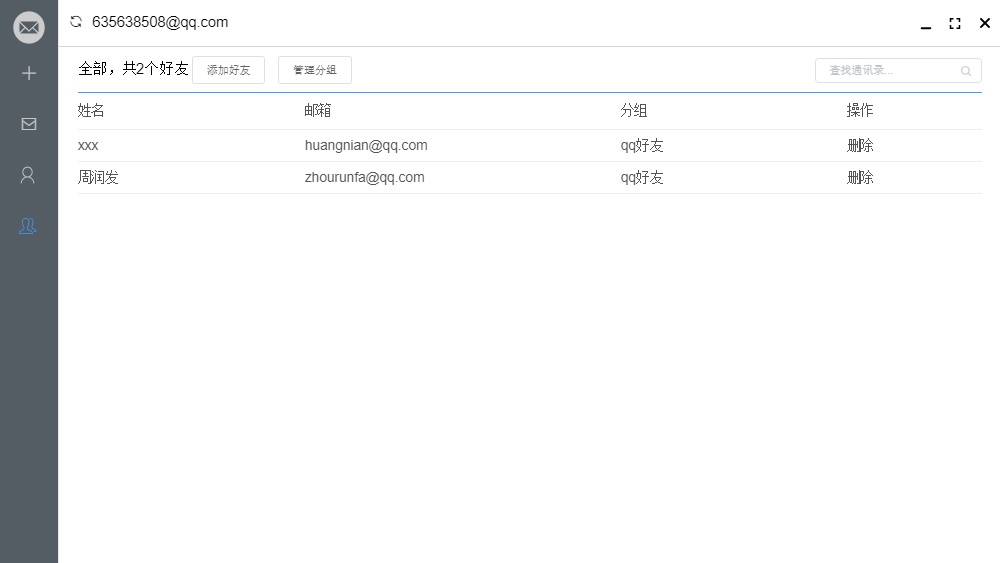
Task: Select the zhourunfa@qq.com email cell
Action: coord(364,178)
